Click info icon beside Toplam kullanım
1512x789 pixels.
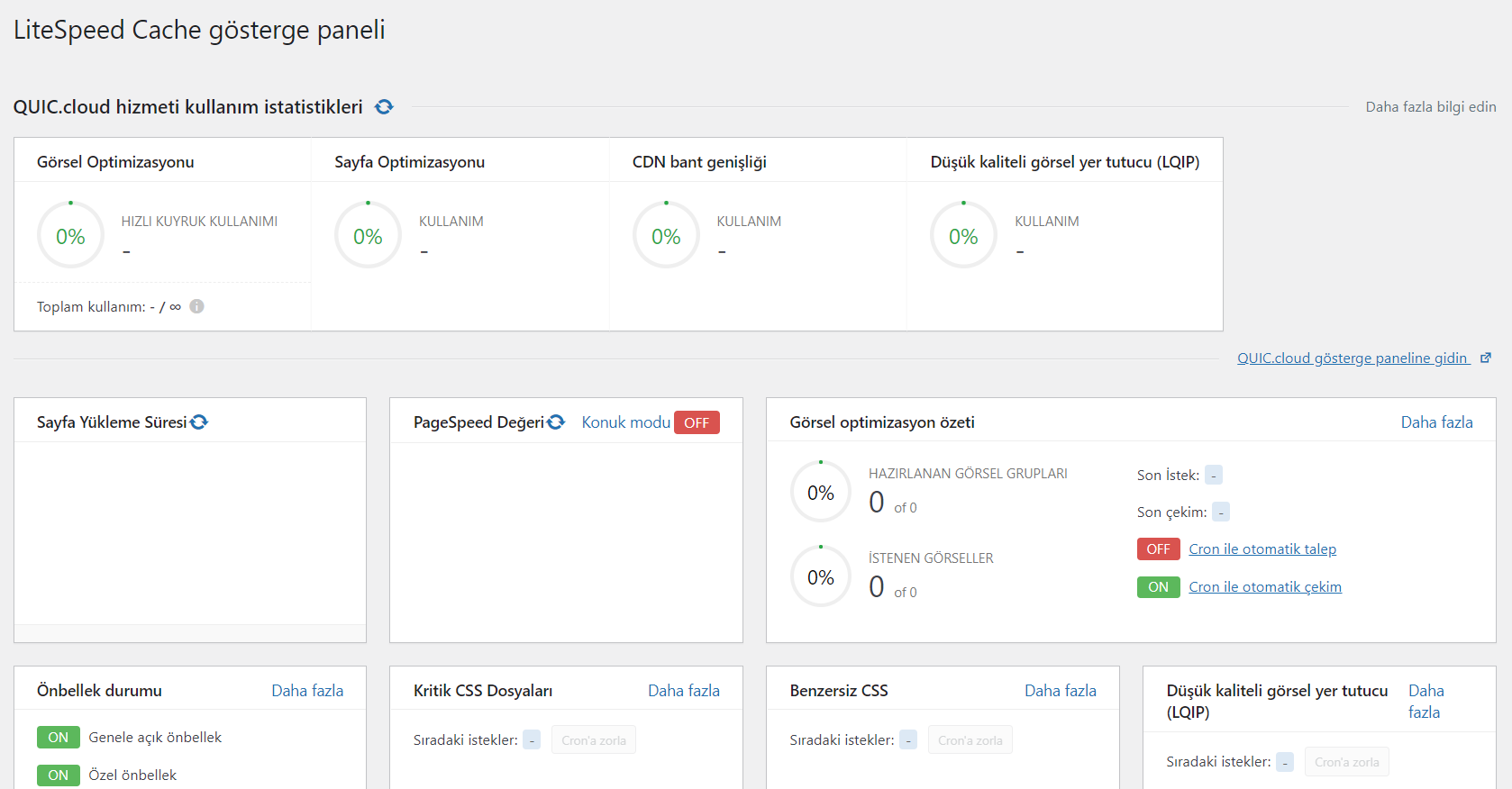click(196, 306)
